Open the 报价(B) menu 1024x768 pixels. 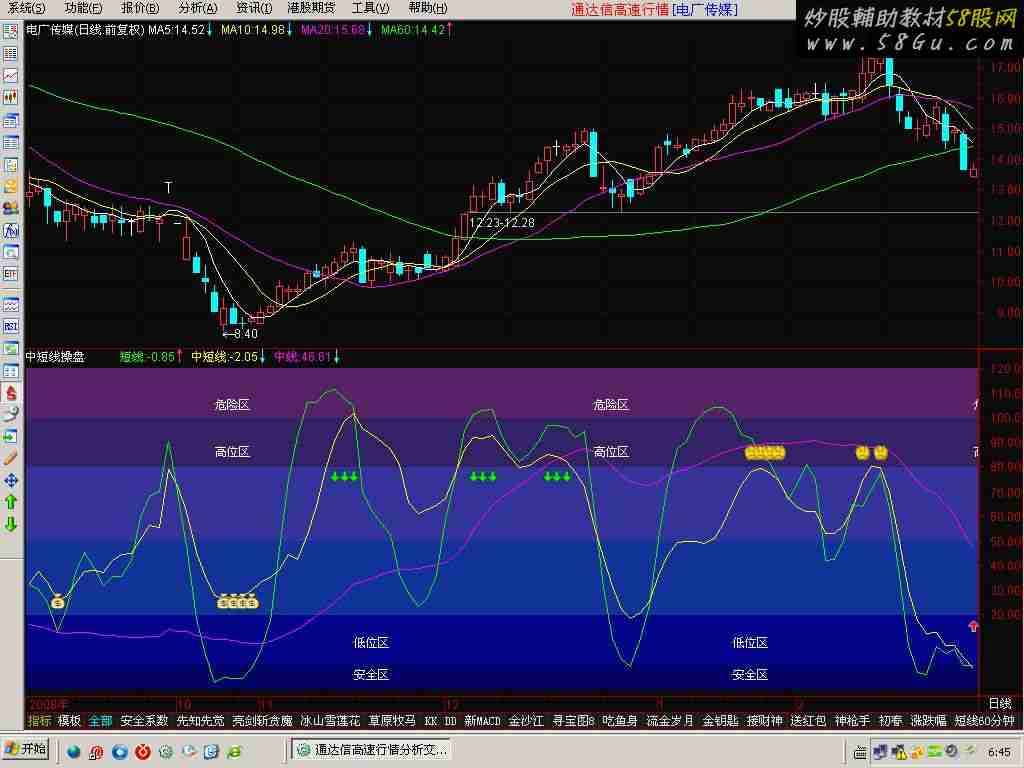[140, 8]
